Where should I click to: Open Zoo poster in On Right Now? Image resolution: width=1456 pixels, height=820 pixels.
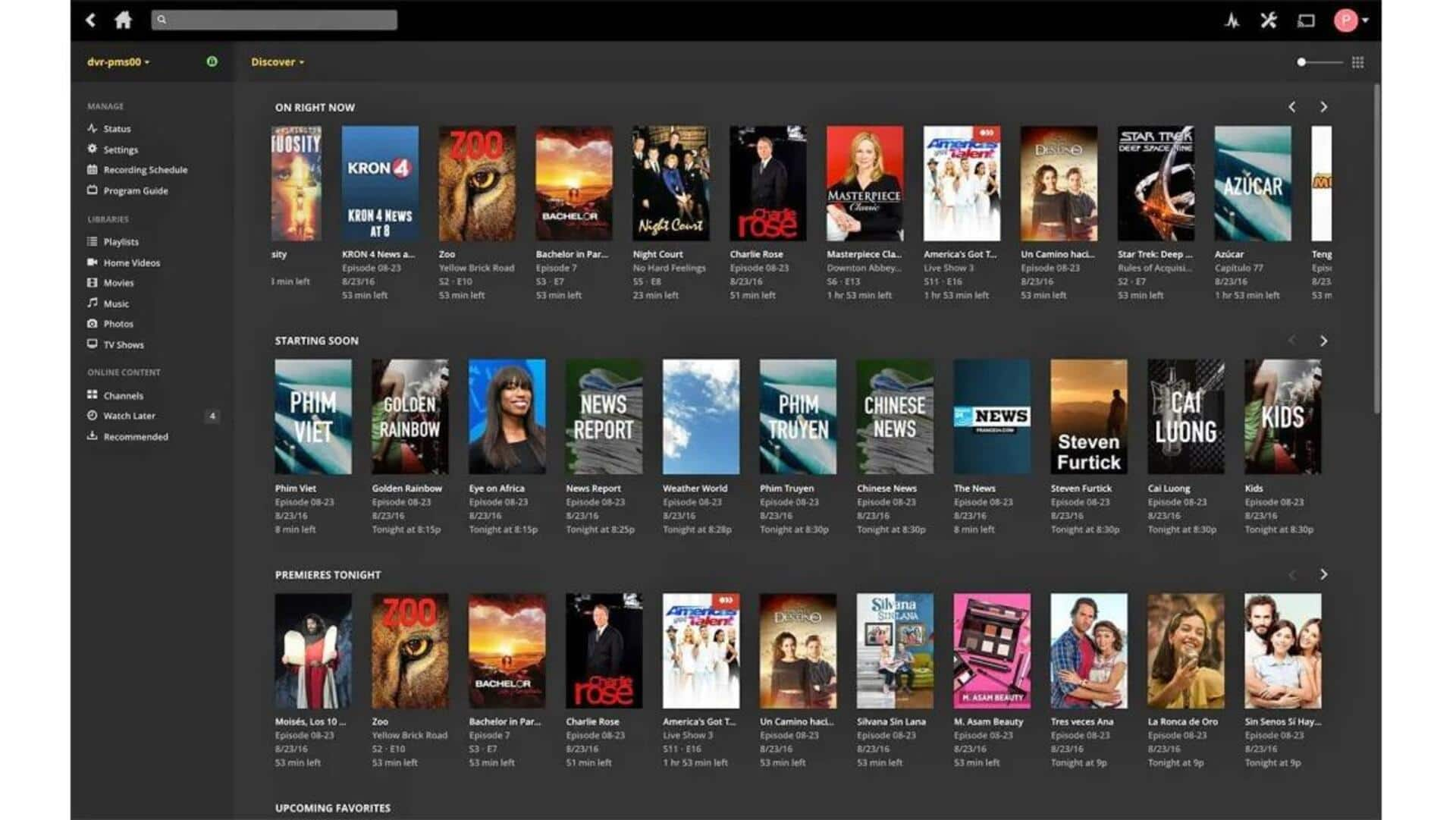point(477,184)
